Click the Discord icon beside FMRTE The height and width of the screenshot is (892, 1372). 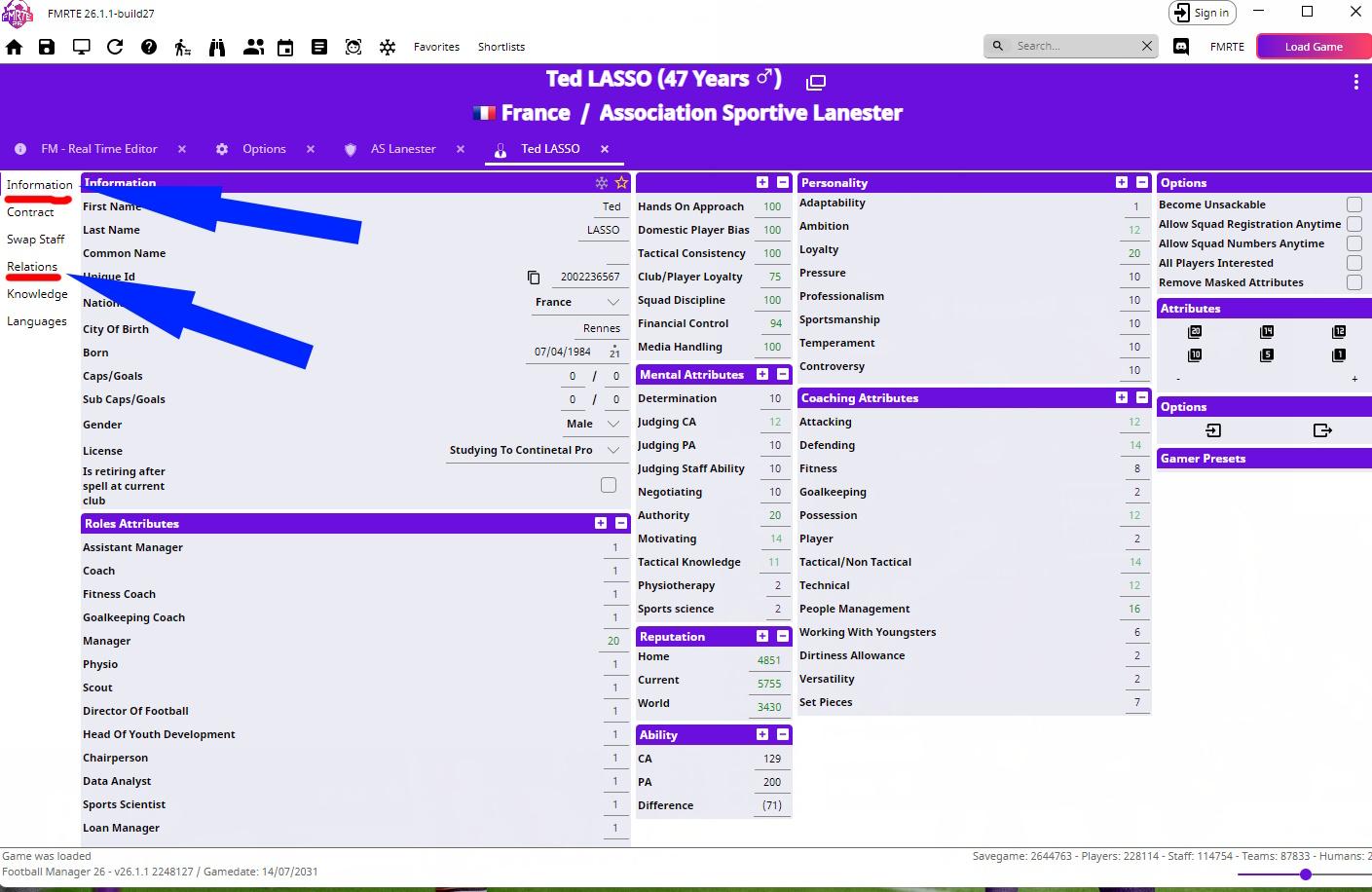click(x=1181, y=47)
